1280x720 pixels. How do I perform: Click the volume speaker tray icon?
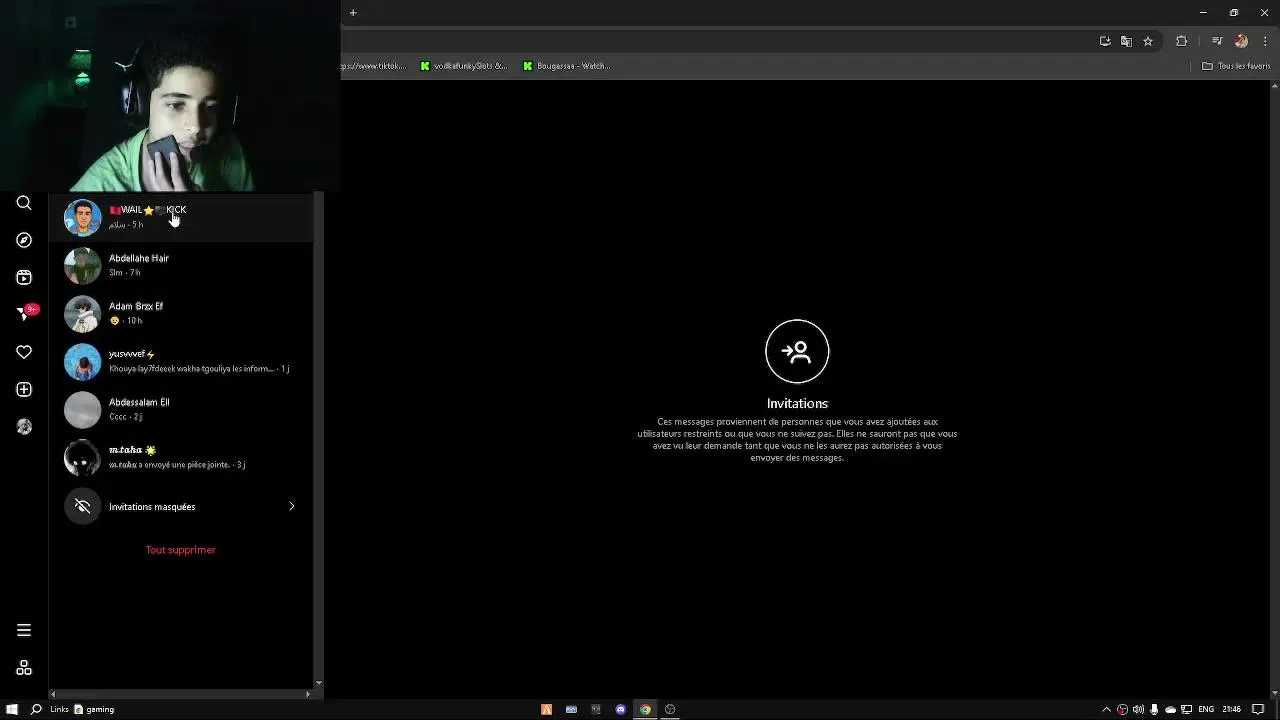point(1138,709)
